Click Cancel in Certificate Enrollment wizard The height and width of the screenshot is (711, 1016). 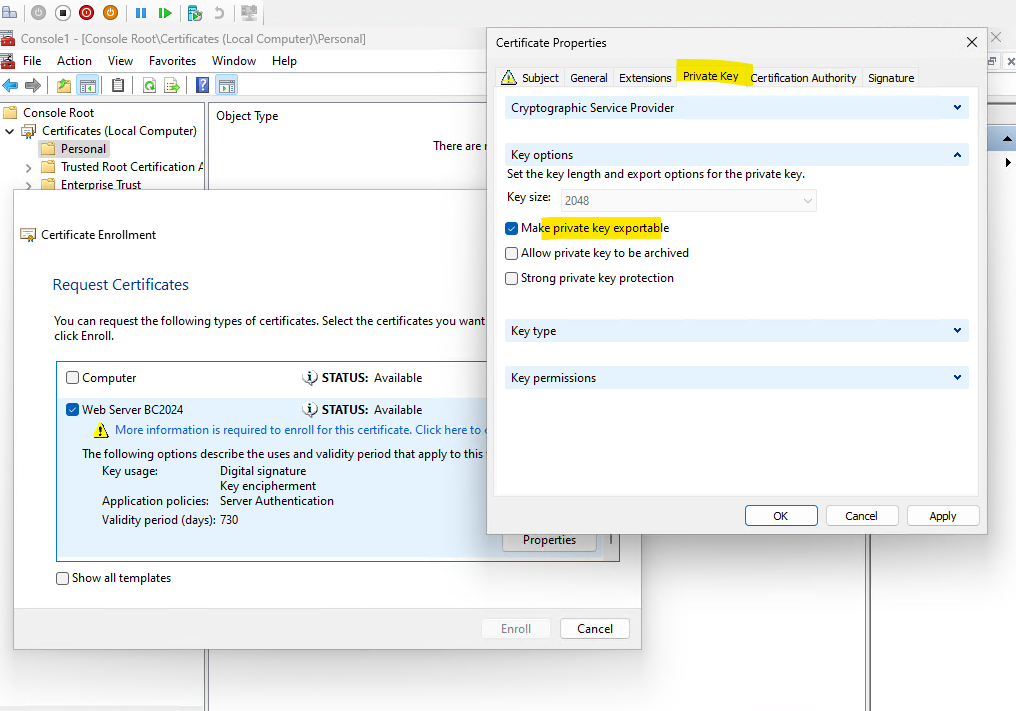pos(595,629)
